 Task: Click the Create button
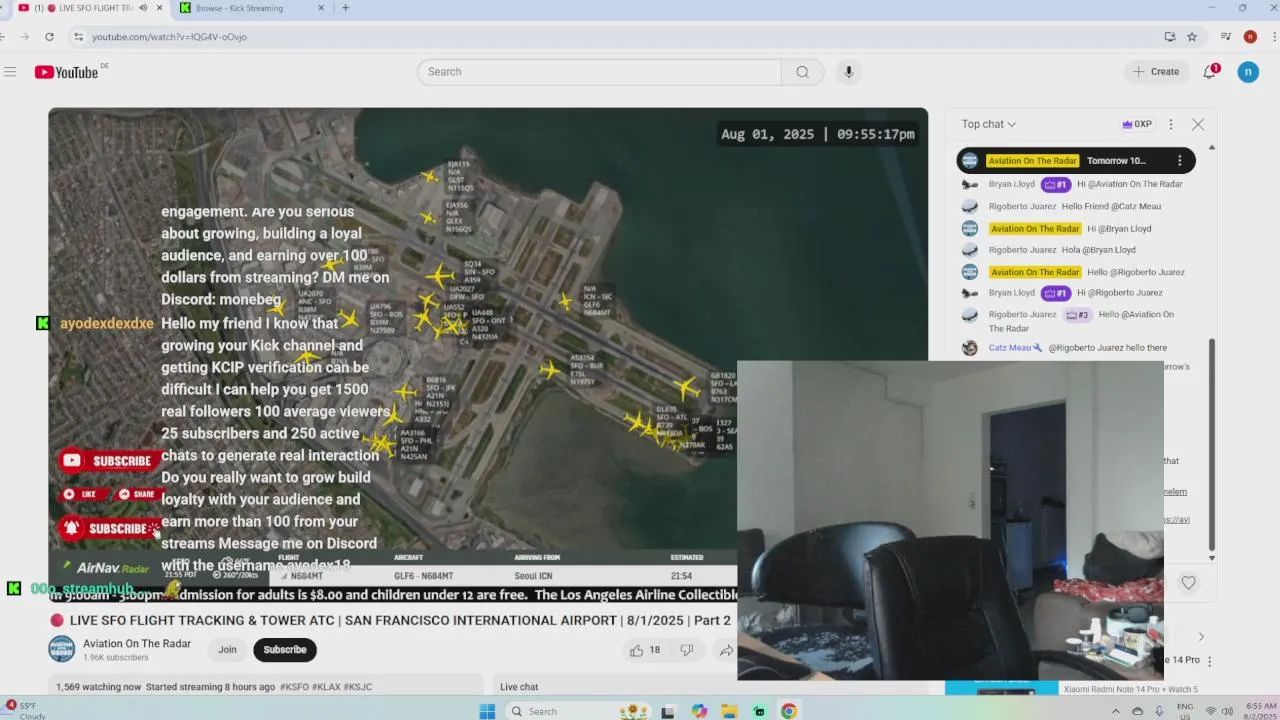1155,72
